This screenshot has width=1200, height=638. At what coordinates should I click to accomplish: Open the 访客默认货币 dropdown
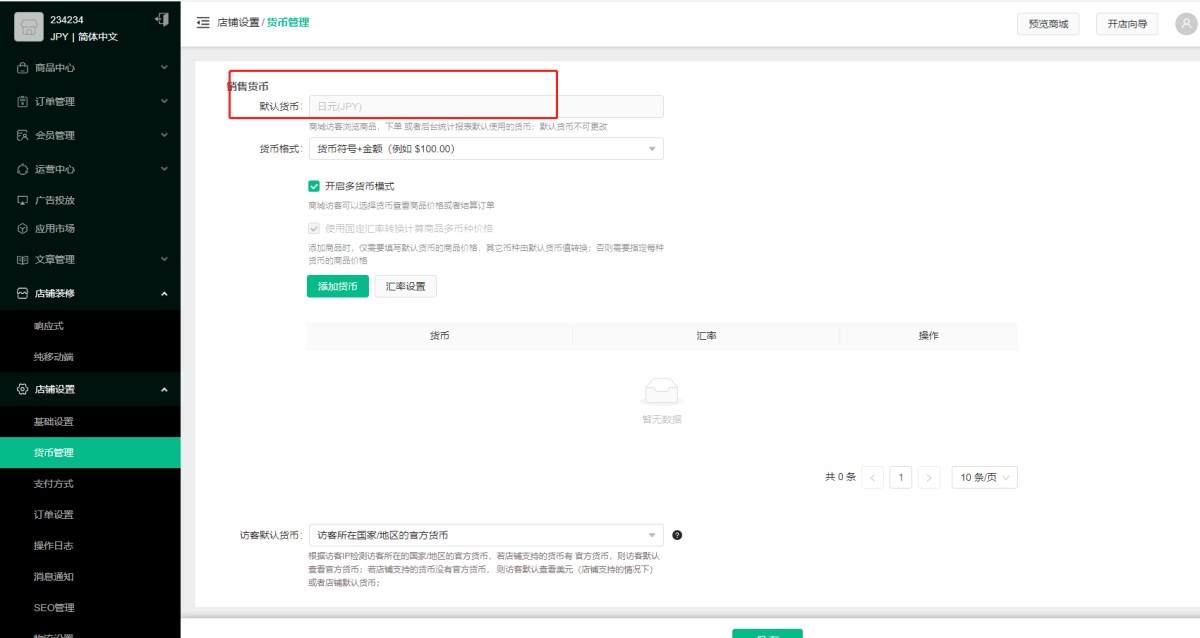485,535
